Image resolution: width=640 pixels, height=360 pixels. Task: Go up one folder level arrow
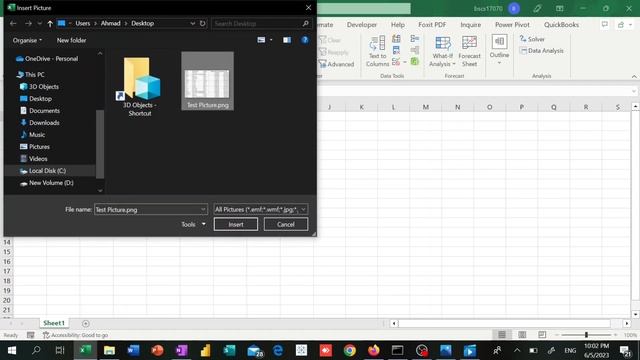click(50, 24)
